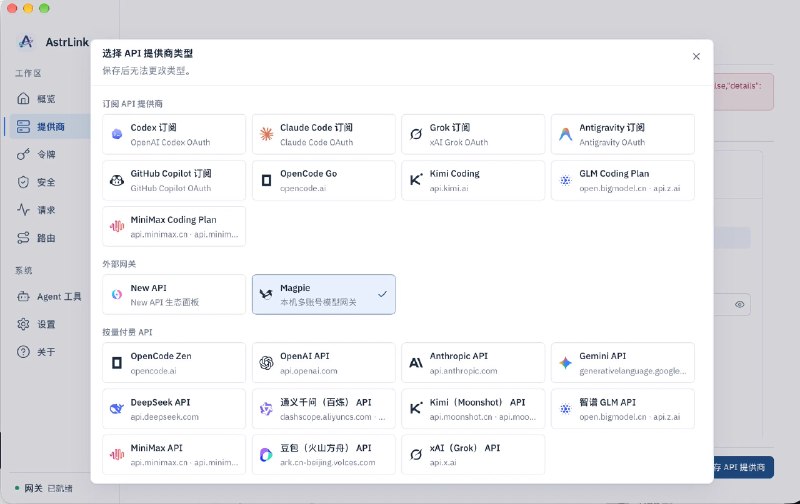The width and height of the screenshot is (800, 504).
Task: Click the api.openai.com subtitle text
Action: (309, 371)
